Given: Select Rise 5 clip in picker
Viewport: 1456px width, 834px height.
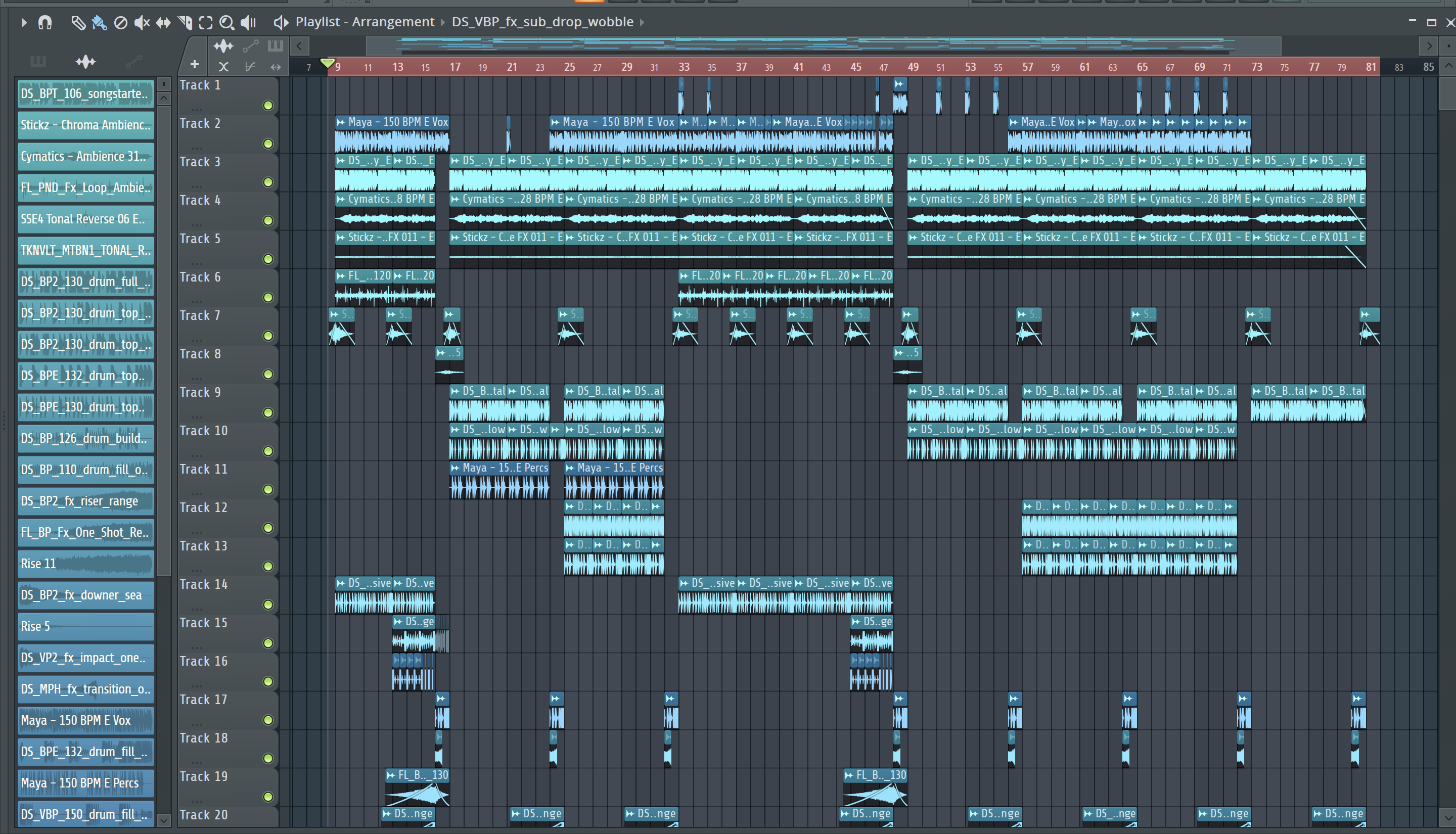Looking at the screenshot, I should (86, 626).
